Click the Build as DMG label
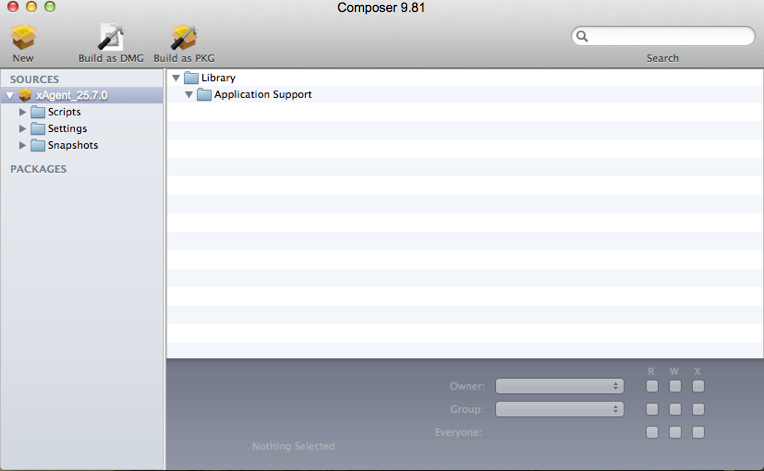764x471 pixels. 111,58
